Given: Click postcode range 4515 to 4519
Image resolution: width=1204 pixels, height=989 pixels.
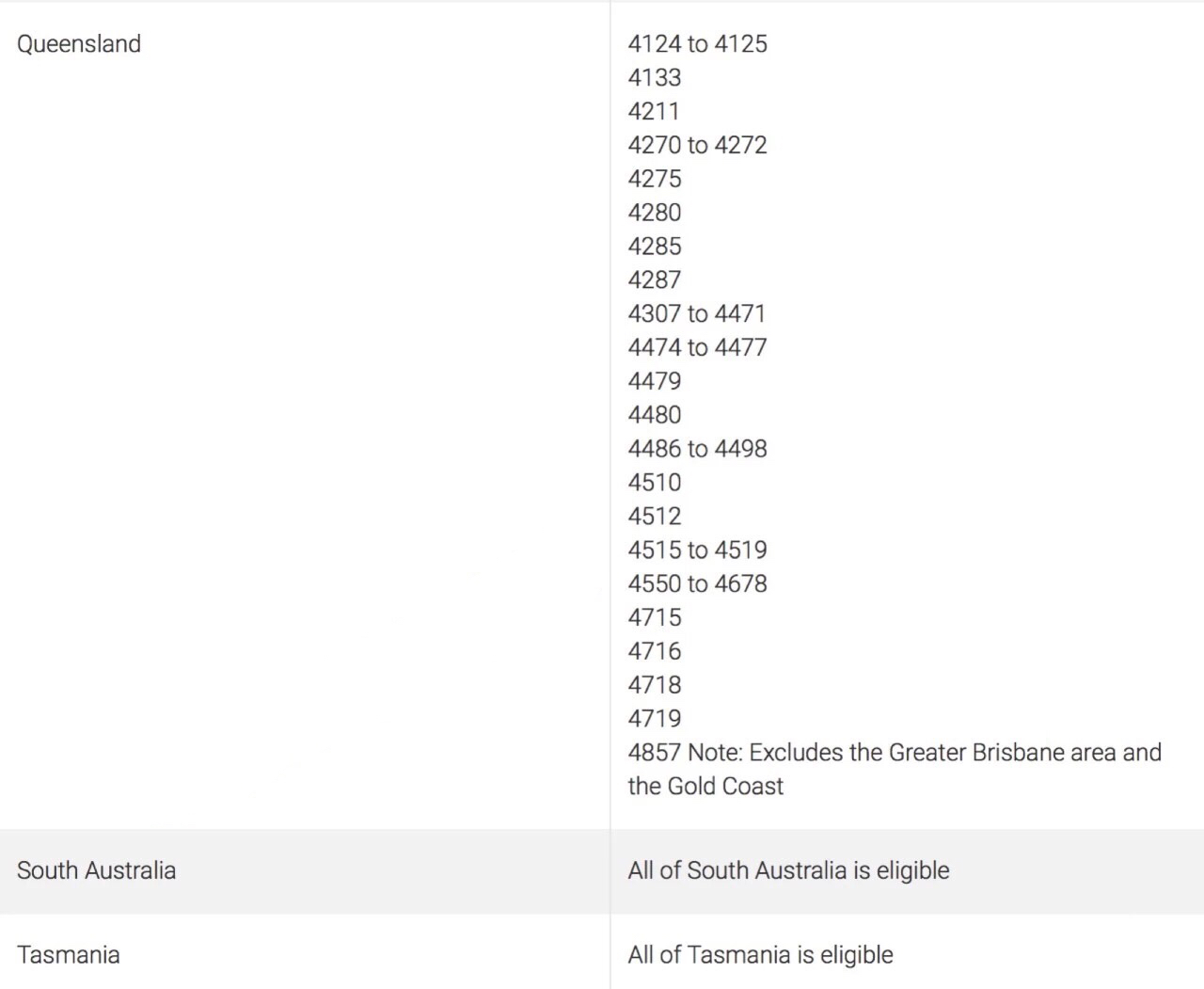Looking at the screenshot, I should (x=697, y=550).
